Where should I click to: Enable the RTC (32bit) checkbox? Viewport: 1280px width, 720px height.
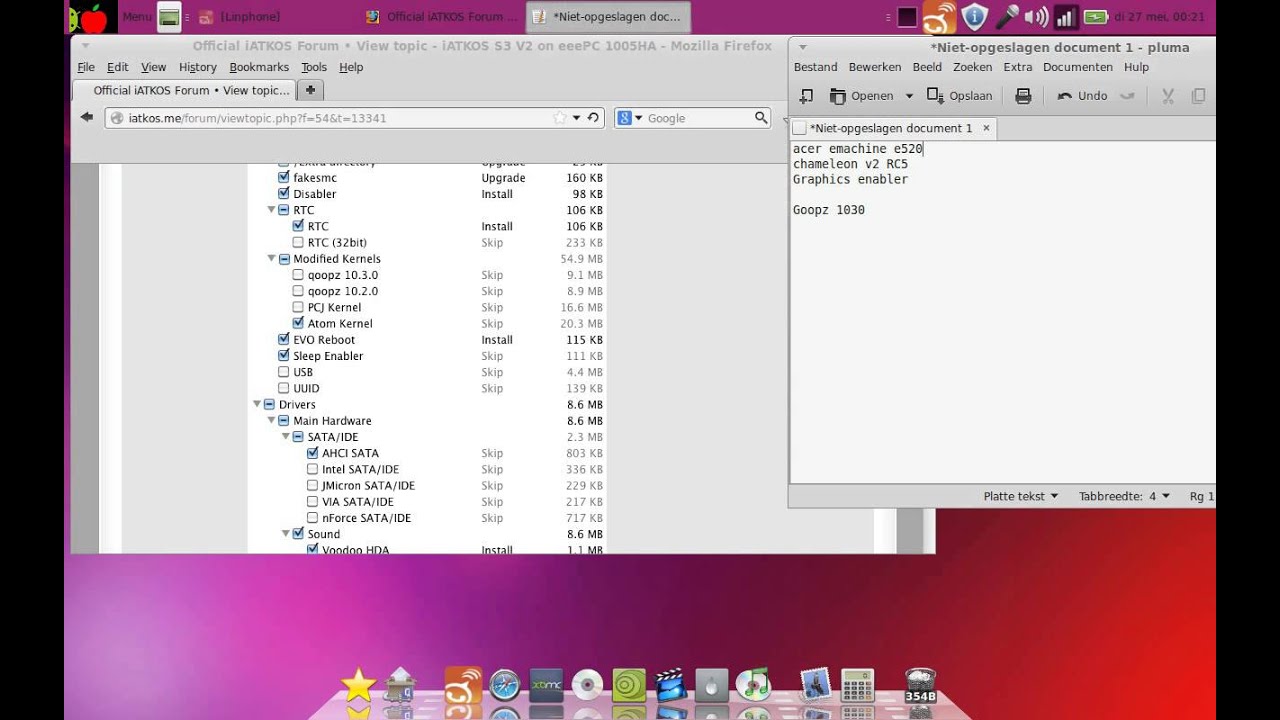tap(298, 242)
